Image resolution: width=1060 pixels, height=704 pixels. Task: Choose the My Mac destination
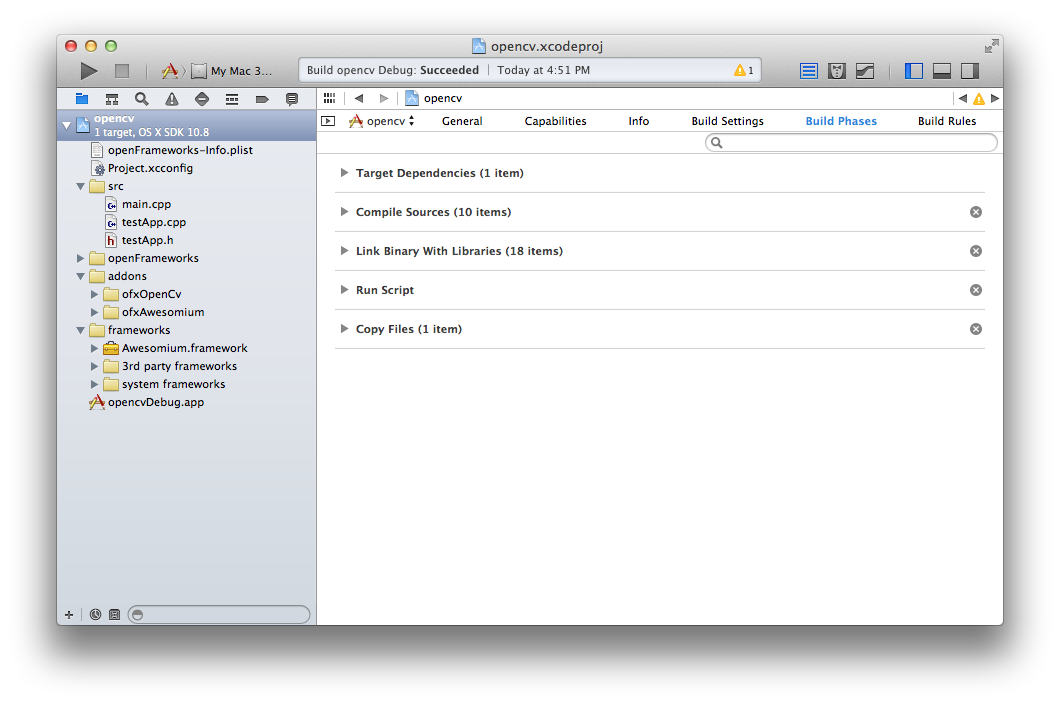[233, 71]
